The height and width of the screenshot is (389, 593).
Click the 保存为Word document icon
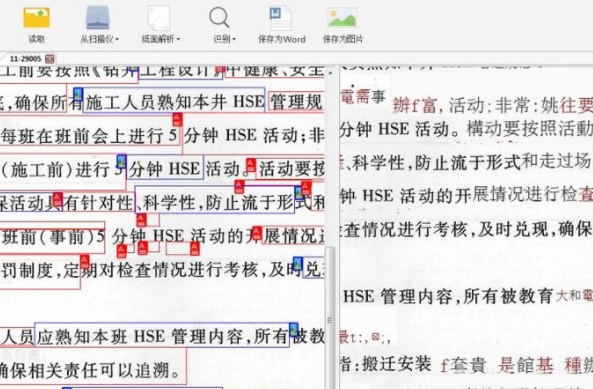(x=280, y=18)
